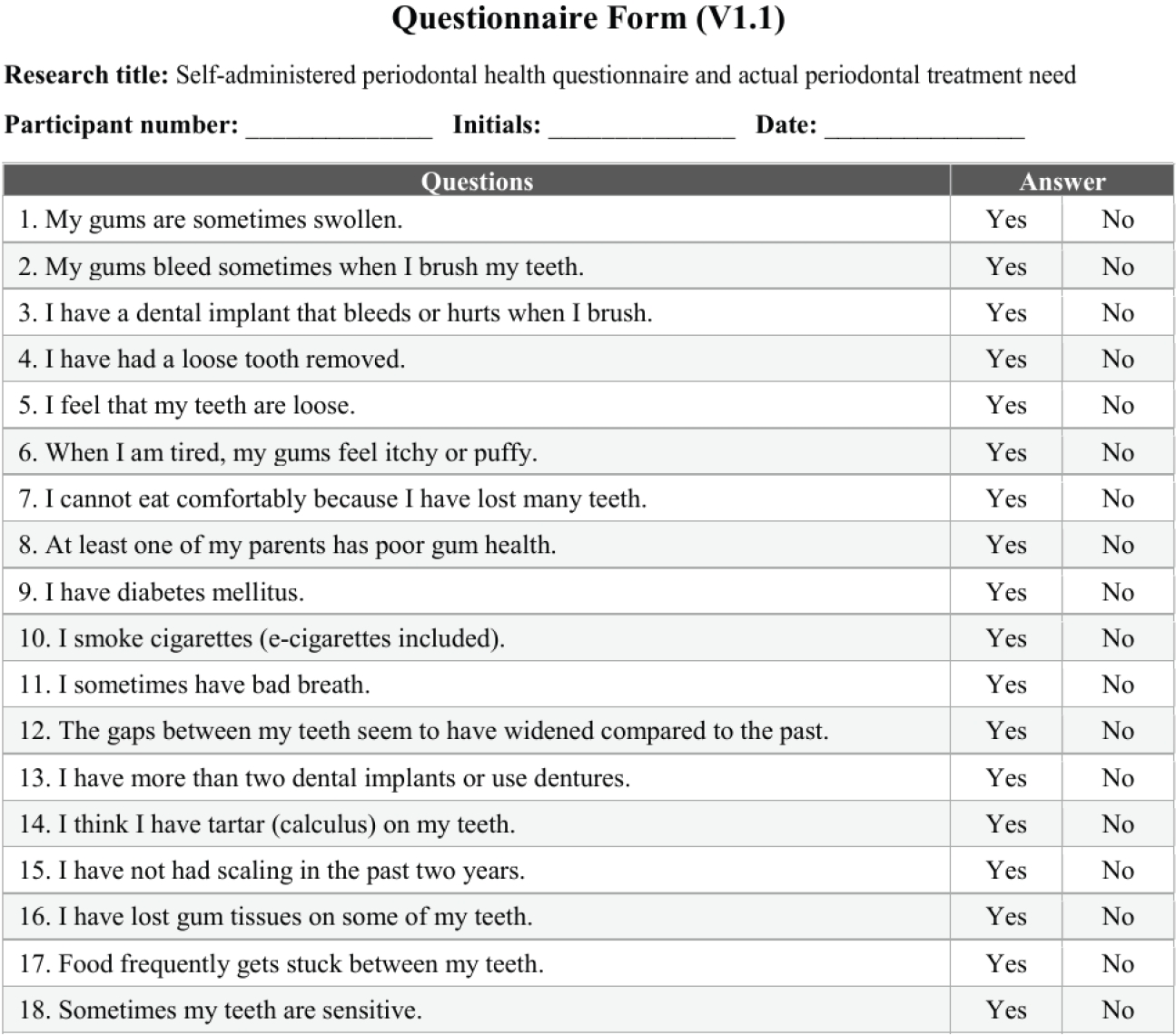Screen dimensions: 1176x1035
Task: Select Yes for swollen gums question
Action: tap(1006, 220)
